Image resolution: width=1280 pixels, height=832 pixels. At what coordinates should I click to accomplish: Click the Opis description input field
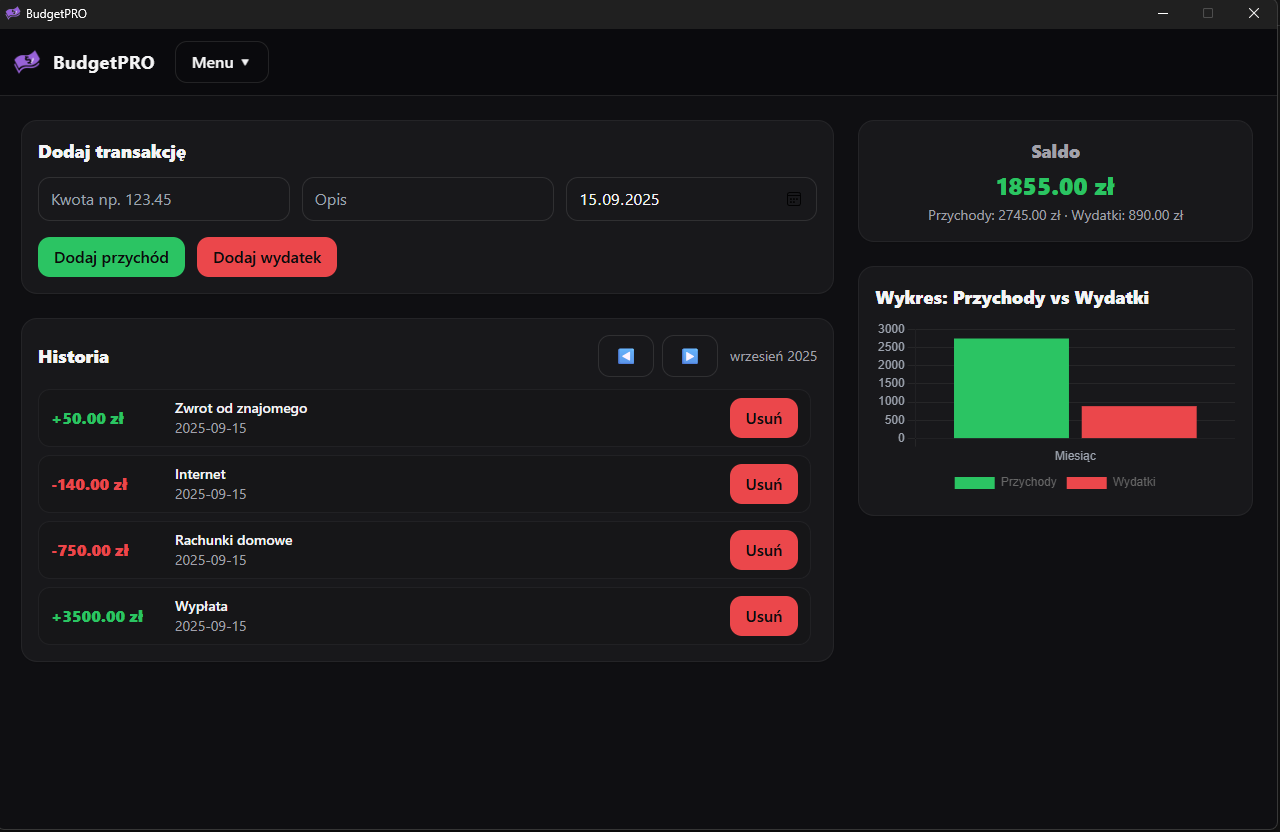pos(427,199)
